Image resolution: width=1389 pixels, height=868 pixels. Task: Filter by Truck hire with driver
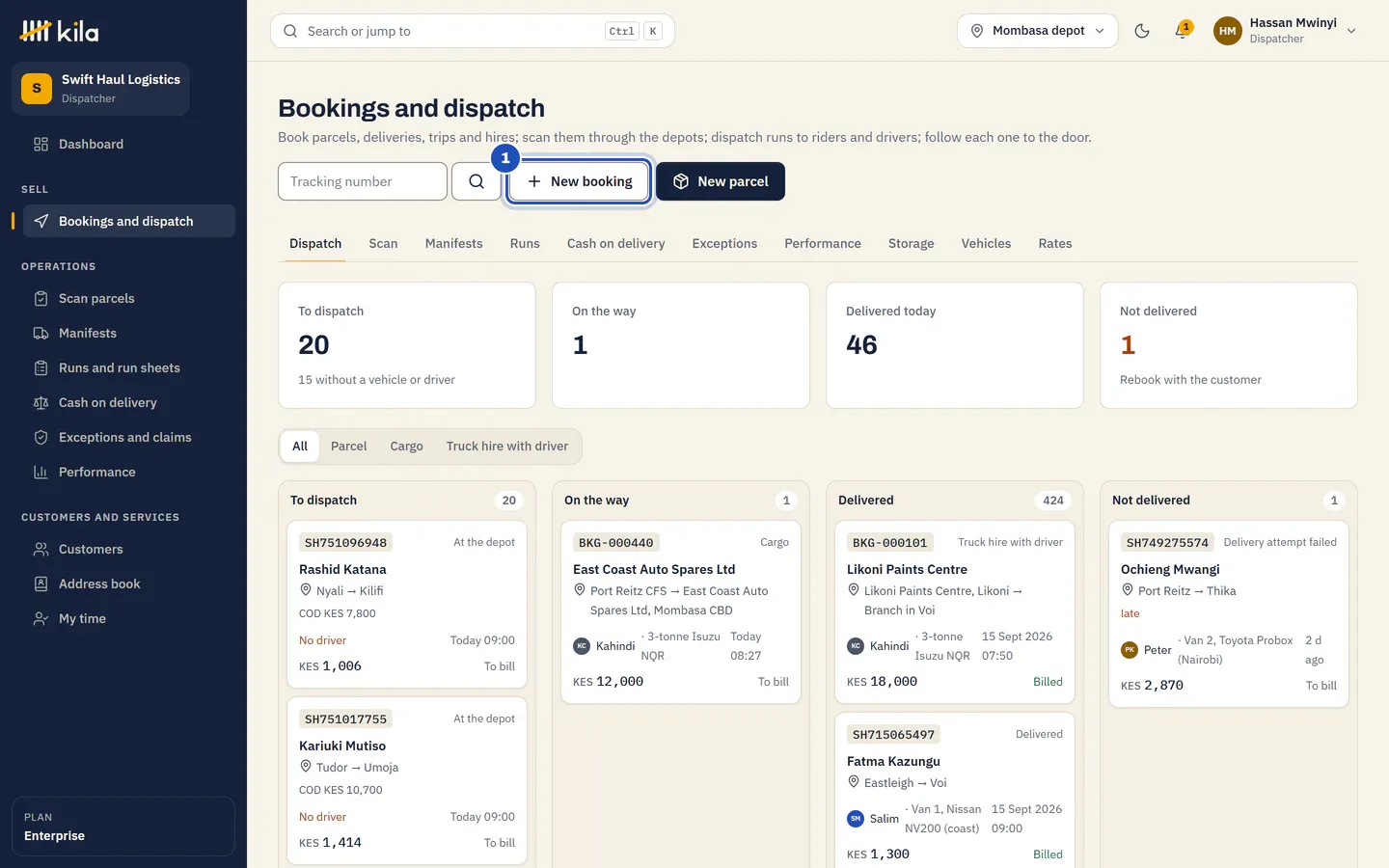[507, 447]
